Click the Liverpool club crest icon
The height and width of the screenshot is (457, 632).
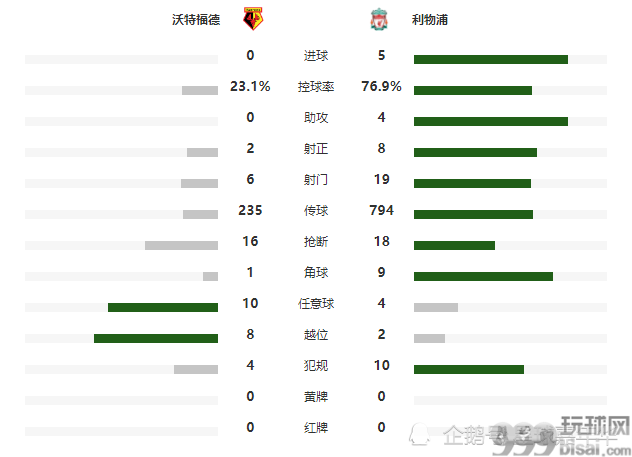[379, 19]
